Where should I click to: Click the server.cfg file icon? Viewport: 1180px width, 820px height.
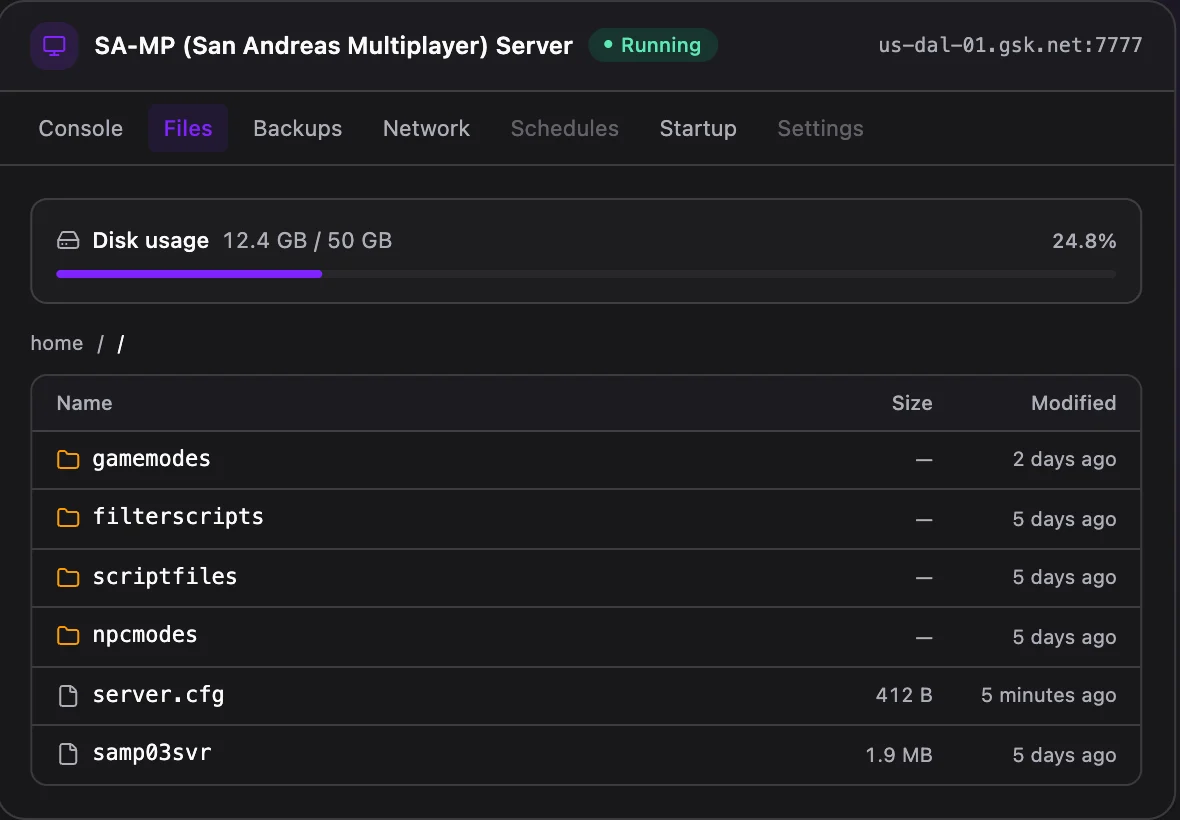pos(68,695)
